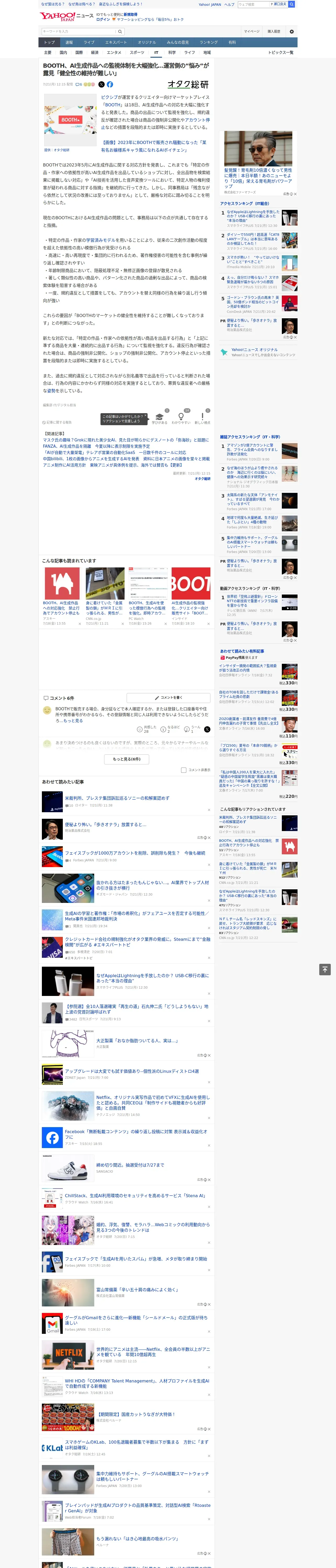
Task: Open comment count bubble icon showing 6
Action: (79, 85)
